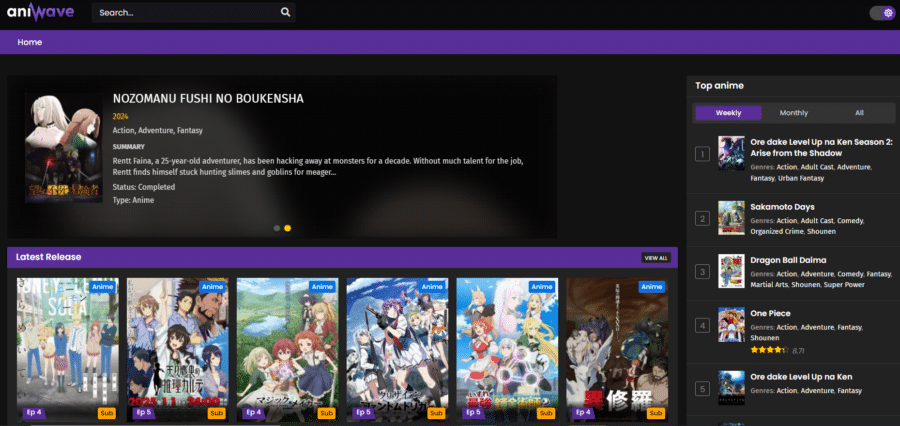Screen dimensions: 900x426
Task: Click Organized Crime genre under Sakamoto Days
Action: (x=777, y=231)
